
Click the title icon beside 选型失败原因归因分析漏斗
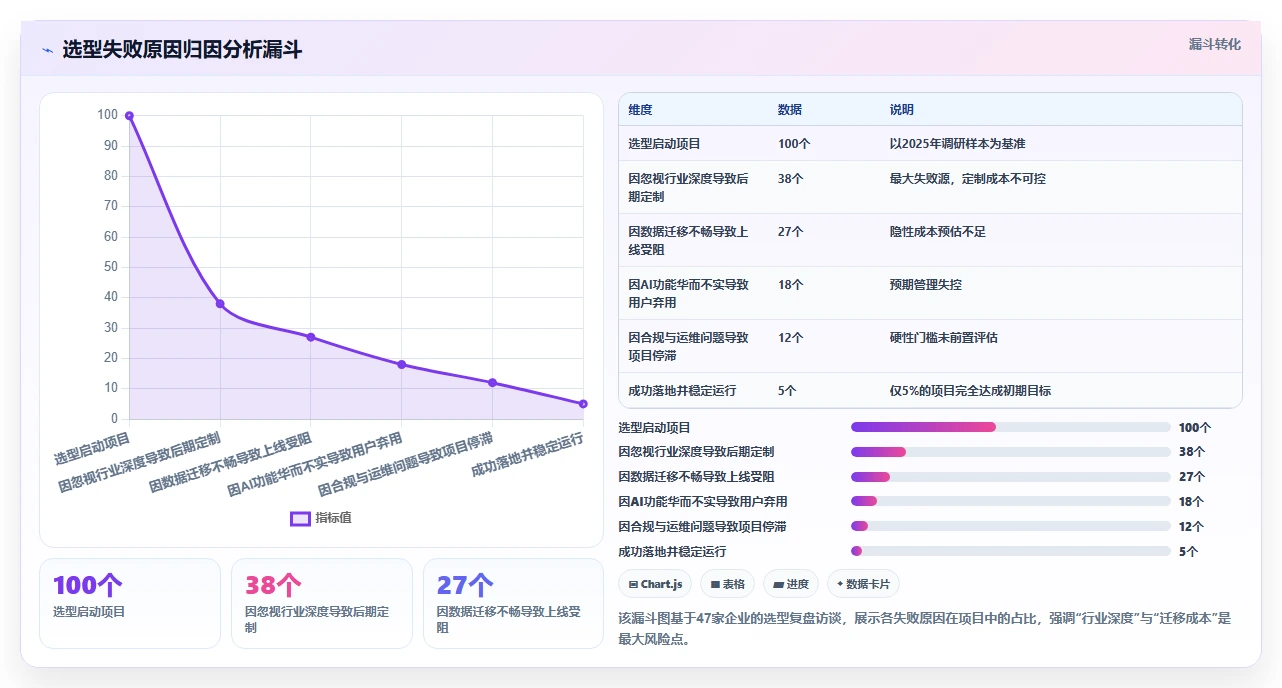point(47,50)
